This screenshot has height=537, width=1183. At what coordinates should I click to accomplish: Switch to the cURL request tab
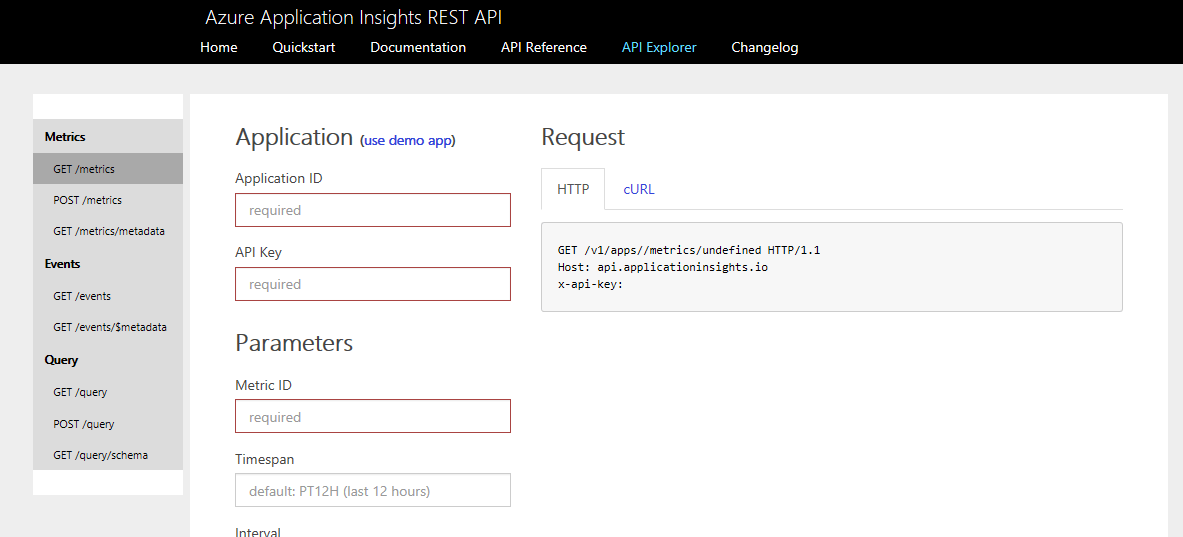click(638, 189)
